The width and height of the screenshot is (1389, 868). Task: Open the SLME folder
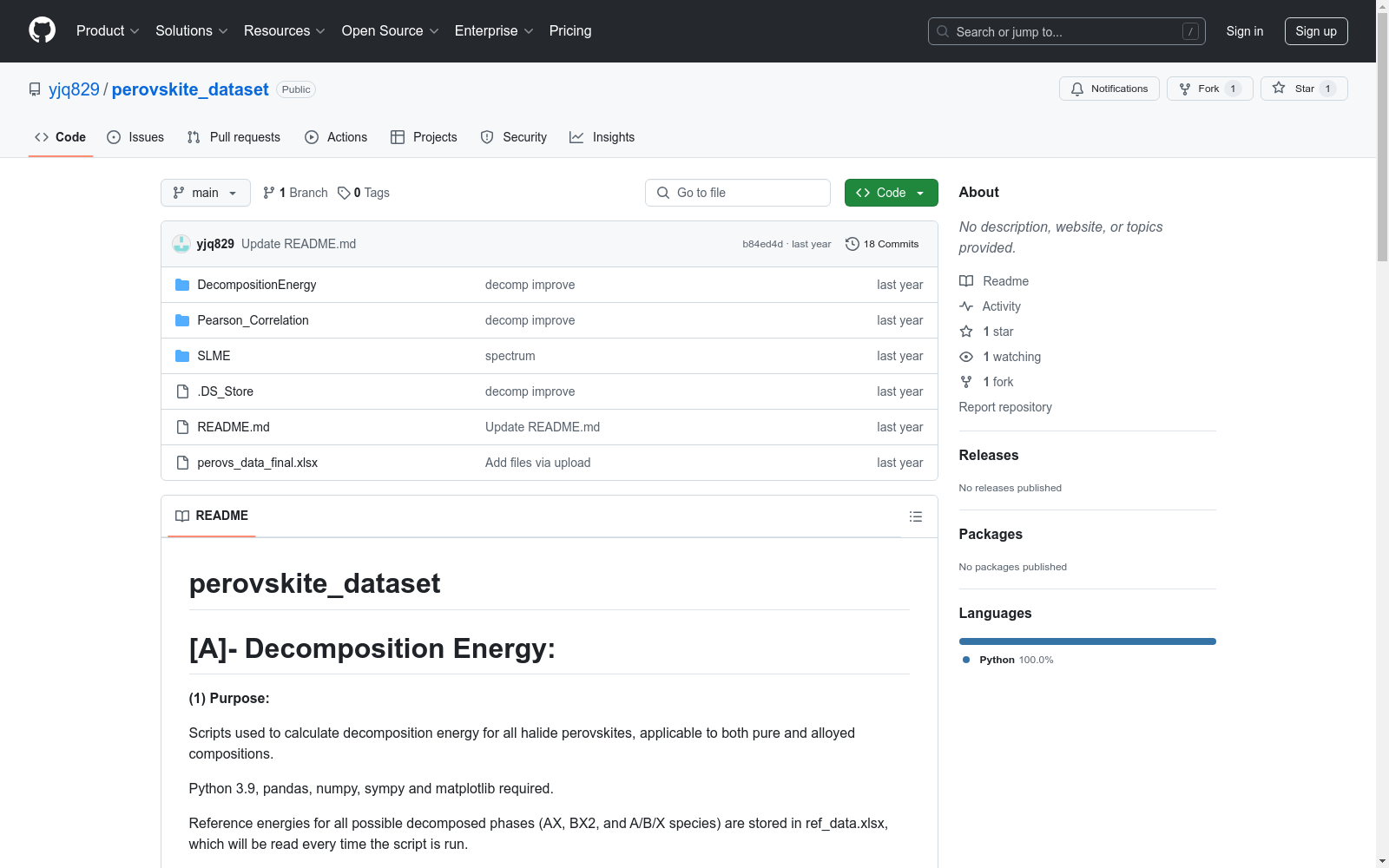point(214,356)
